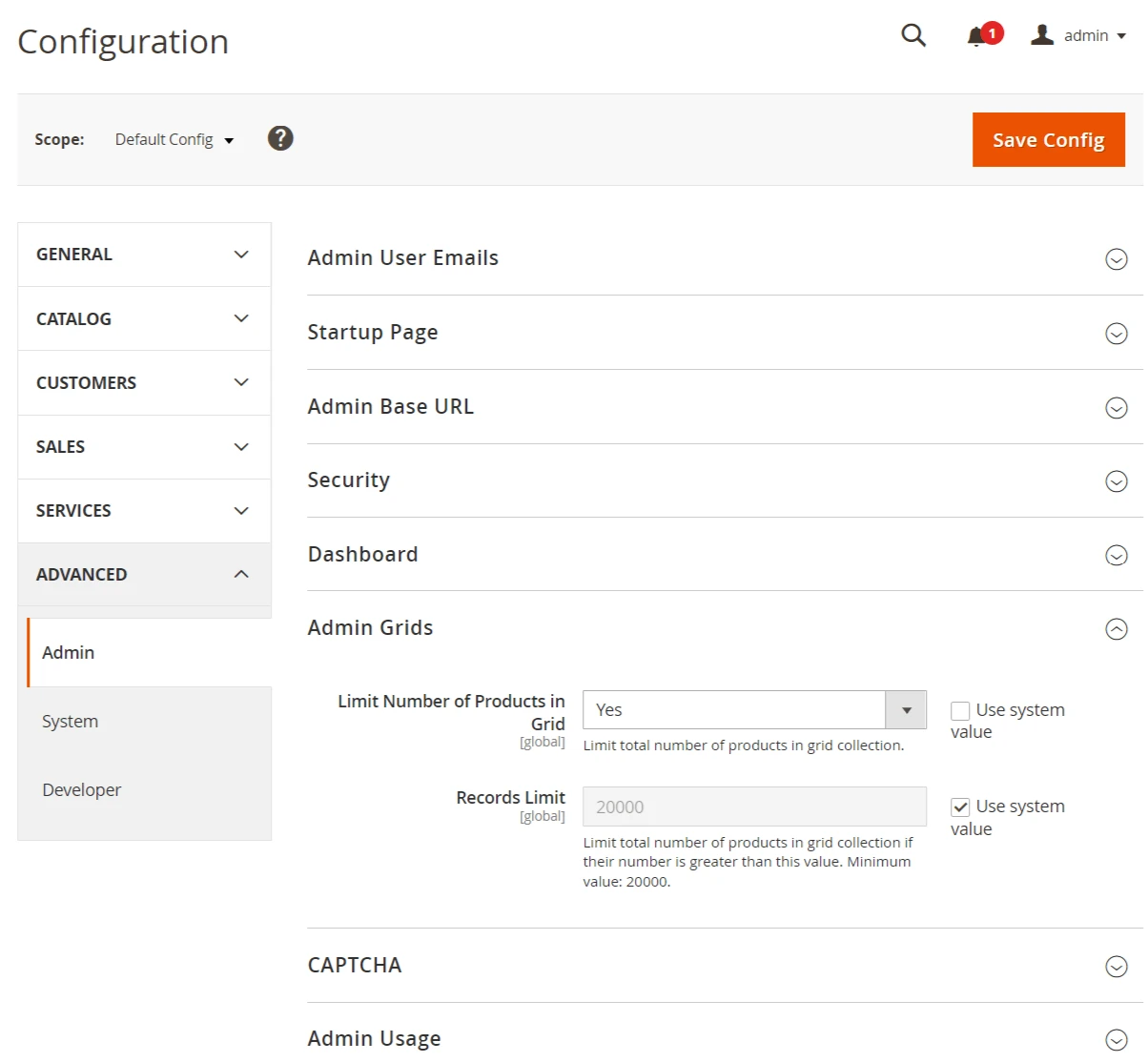The height and width of the screenshot is (1062, 1148).
Task: Collapse the ADVANCED sidebar group
Action: coord(144,575)
